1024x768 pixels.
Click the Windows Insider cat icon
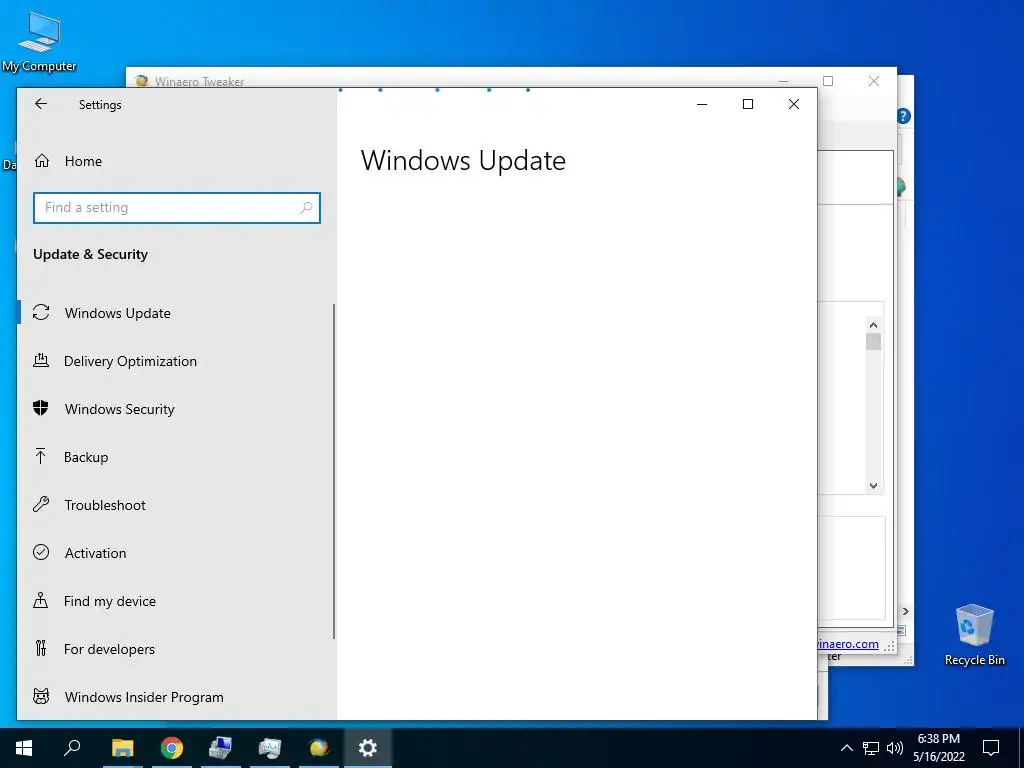click(41, 696)
